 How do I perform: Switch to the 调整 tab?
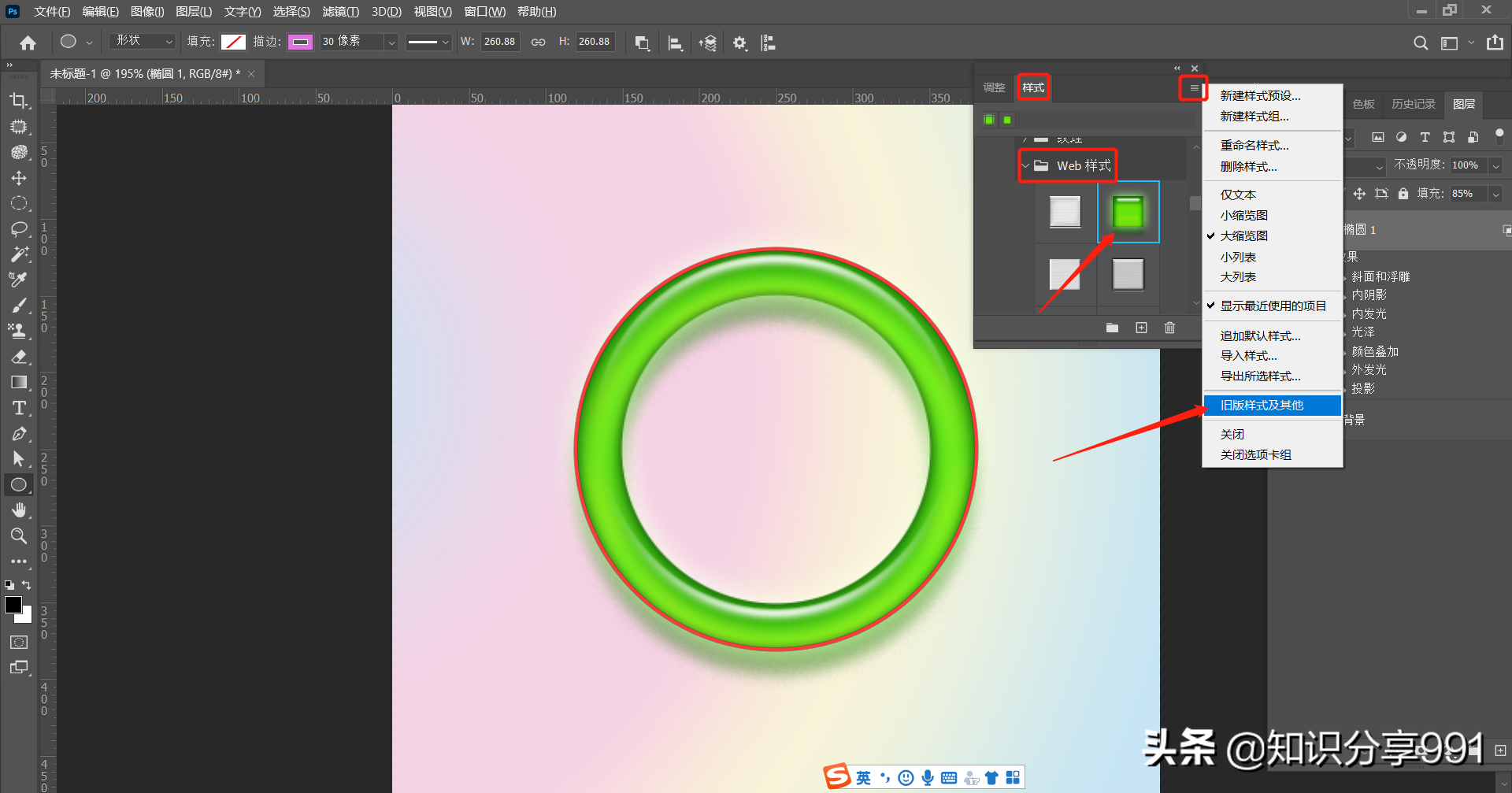(x=994, y=87)
